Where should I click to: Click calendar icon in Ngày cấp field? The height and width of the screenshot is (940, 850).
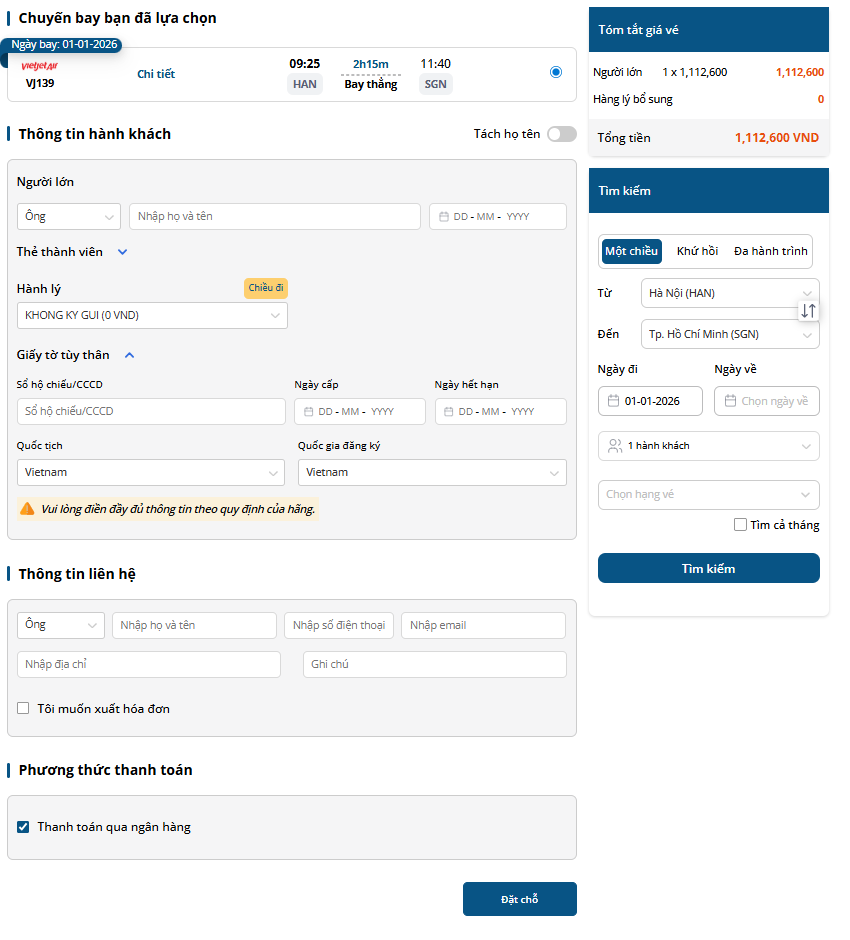point(308,412)
